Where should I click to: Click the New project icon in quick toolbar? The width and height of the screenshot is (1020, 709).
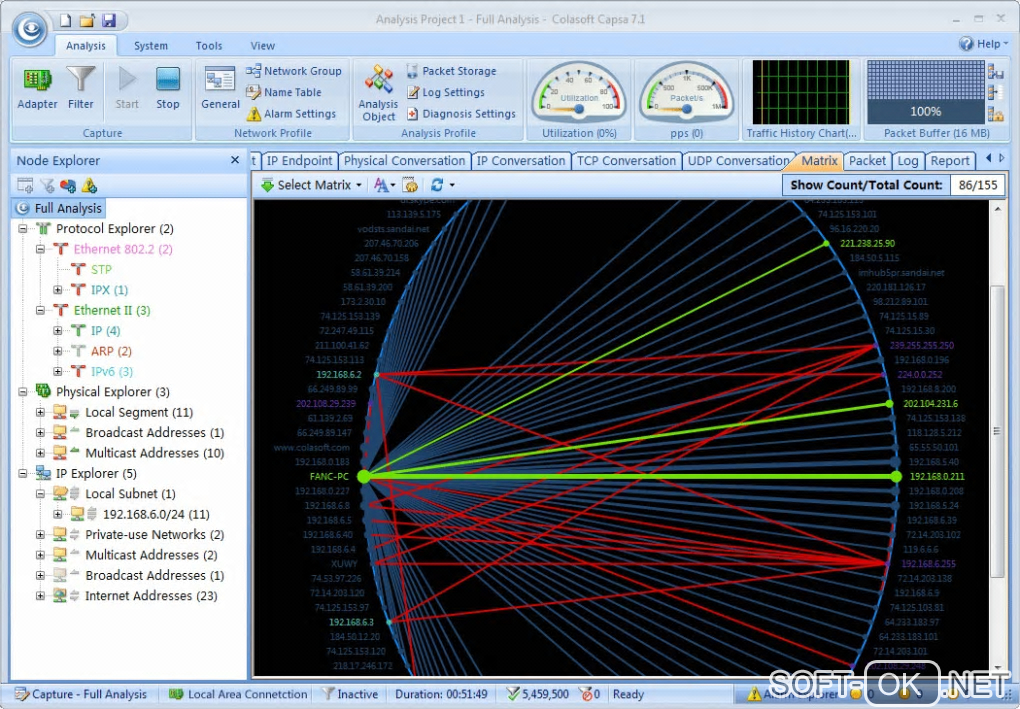[x=65, y=20]
